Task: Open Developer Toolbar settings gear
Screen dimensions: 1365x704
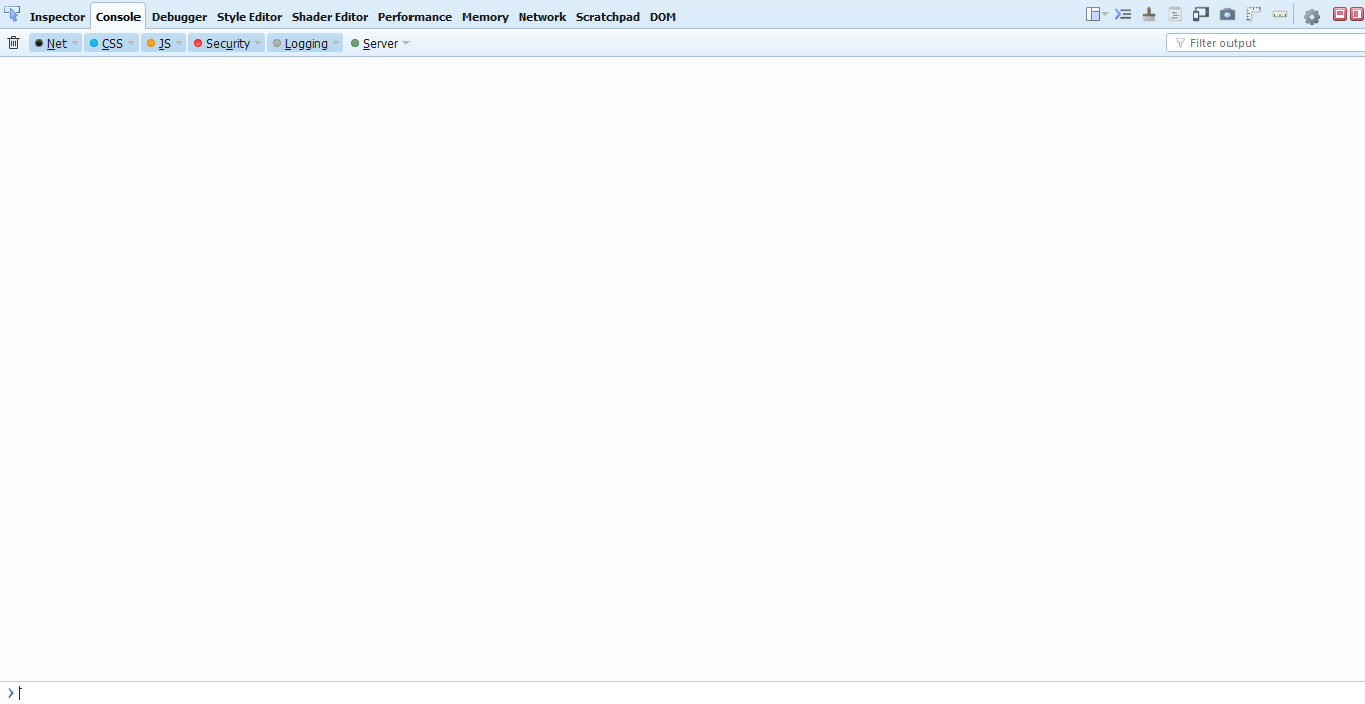Action: click(x=1311, y=15)
